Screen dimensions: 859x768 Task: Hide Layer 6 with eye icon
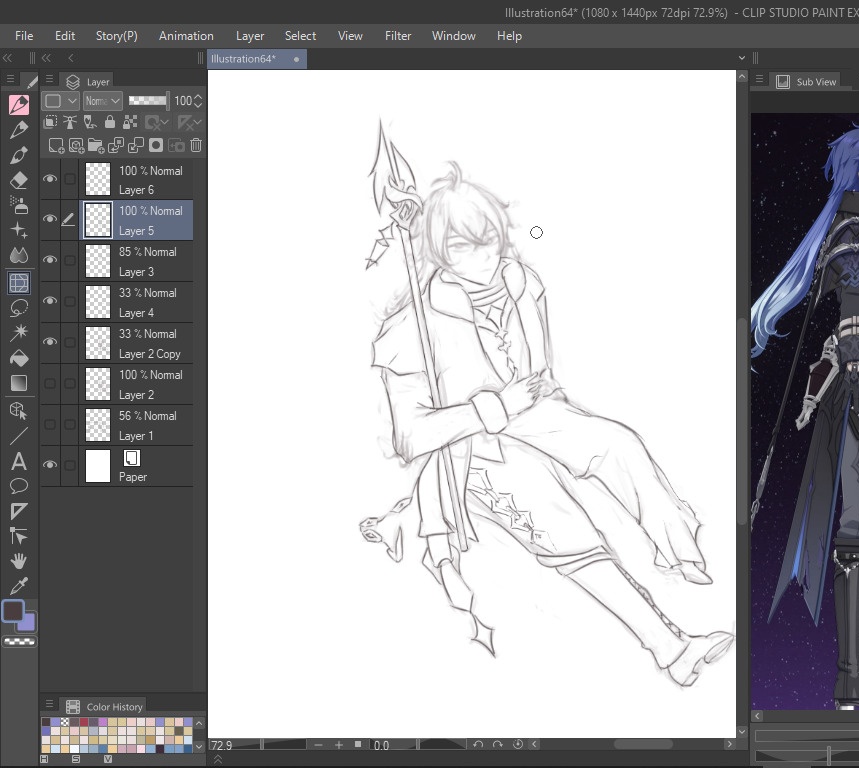coord(50,179)
